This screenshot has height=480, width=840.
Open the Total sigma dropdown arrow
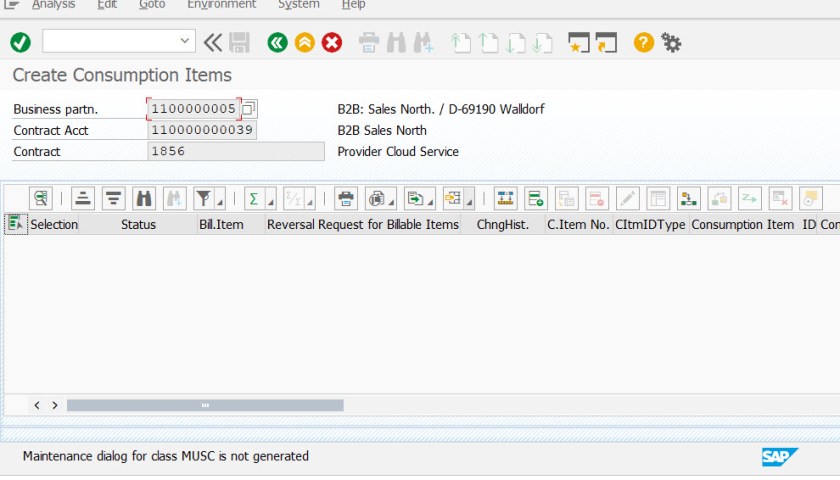click(x=271, y=201)
